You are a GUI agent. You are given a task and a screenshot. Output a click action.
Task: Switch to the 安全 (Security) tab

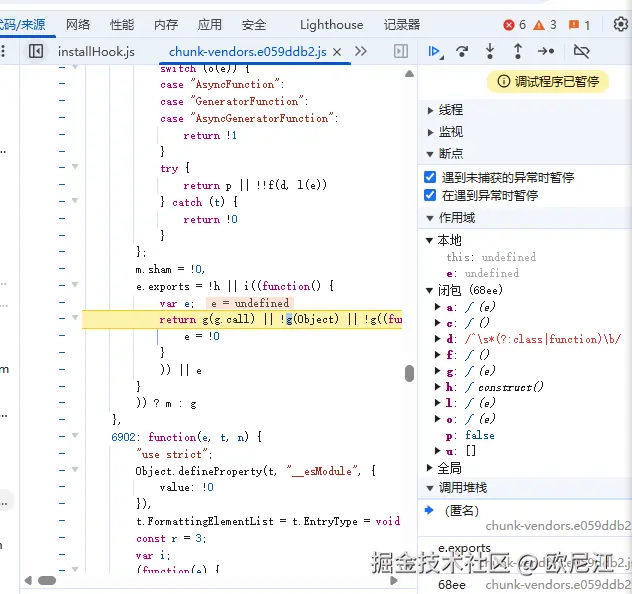tap(254, 25)
